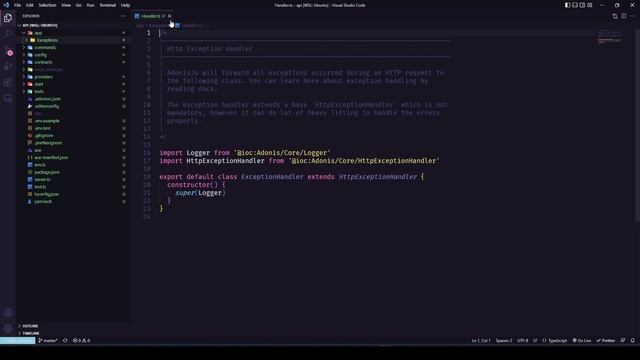Toggle the secondary side bar layout icon
The height and width of the screenshot is (360, 640).
click(582, 5)
